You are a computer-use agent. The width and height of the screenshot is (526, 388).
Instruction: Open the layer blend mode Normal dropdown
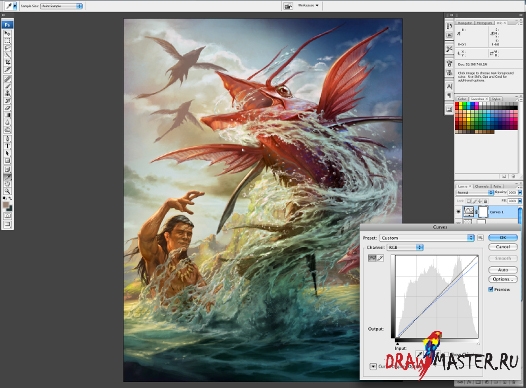474,192
